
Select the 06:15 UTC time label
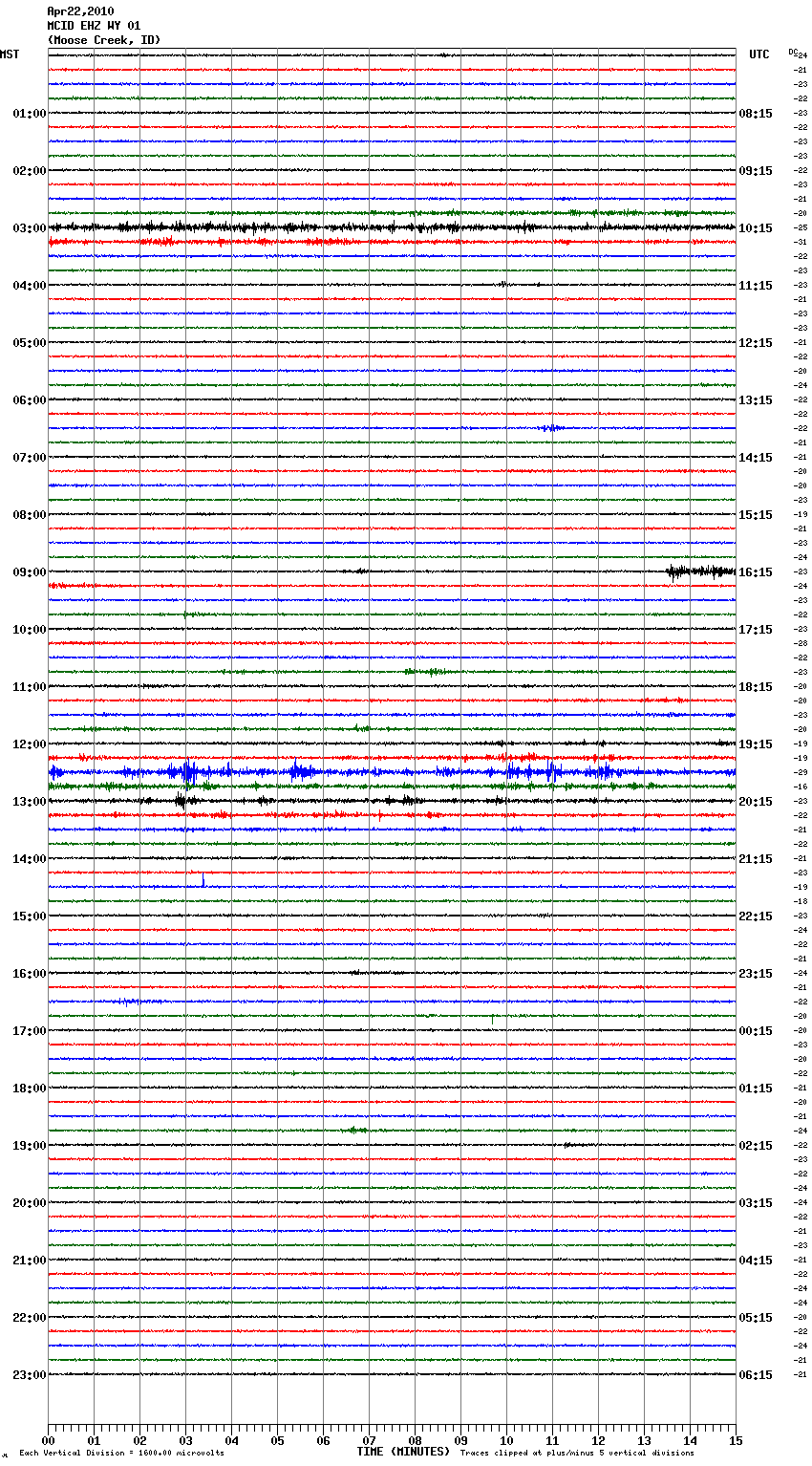(756, 1375)
